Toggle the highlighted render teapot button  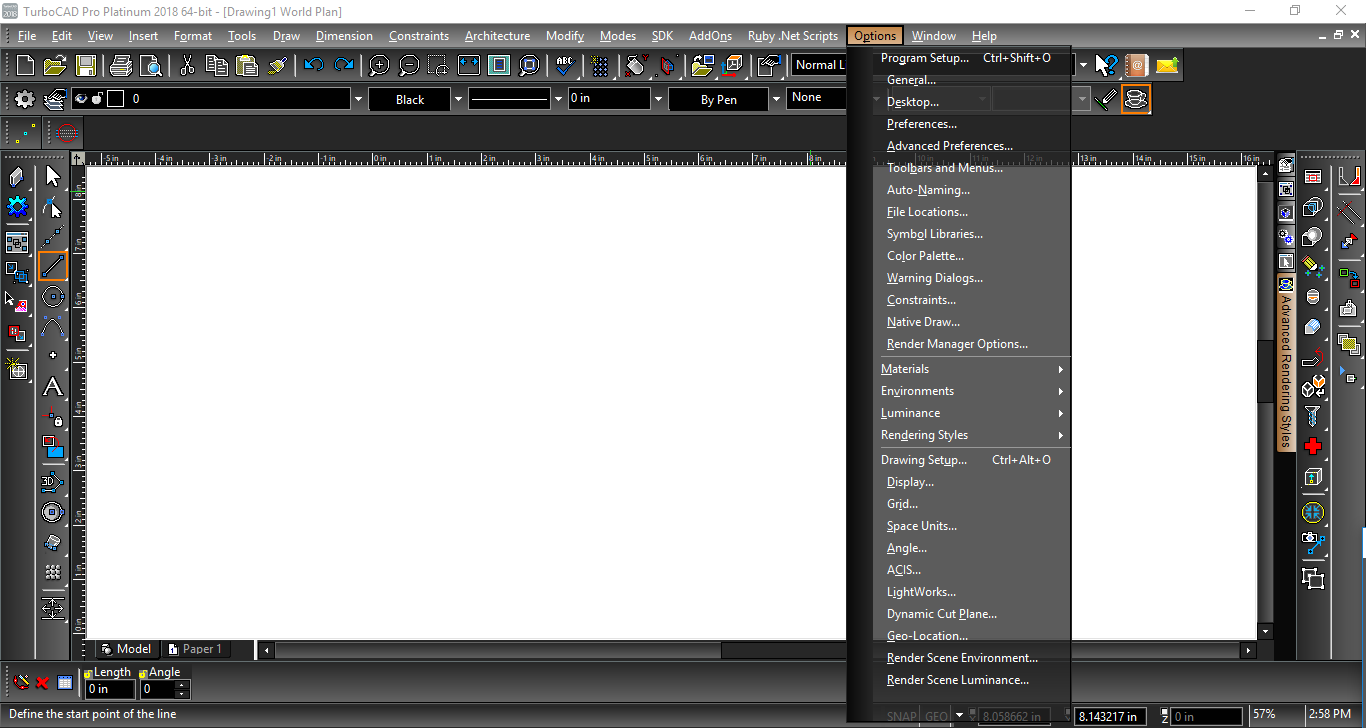point(1136,99)
